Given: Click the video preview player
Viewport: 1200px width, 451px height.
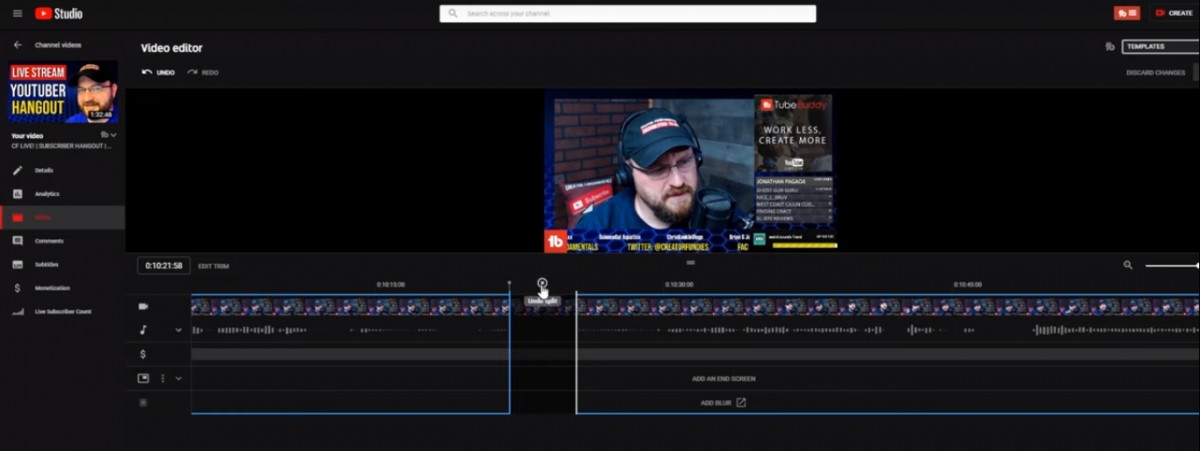Looking at the screenshot, I should point(690,172).
